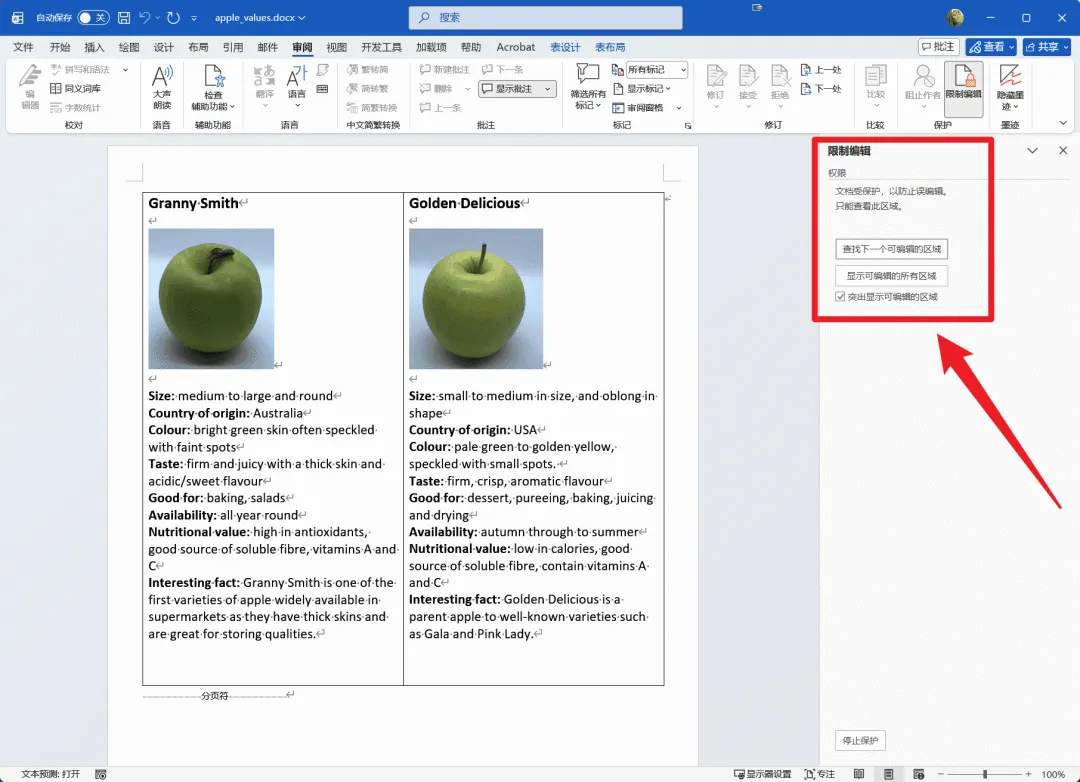Image resolution: width=1080 pixels, height=782 pixels.
Task: Click the Focus (专注) mode status bar icon
Action: [820, 774]
